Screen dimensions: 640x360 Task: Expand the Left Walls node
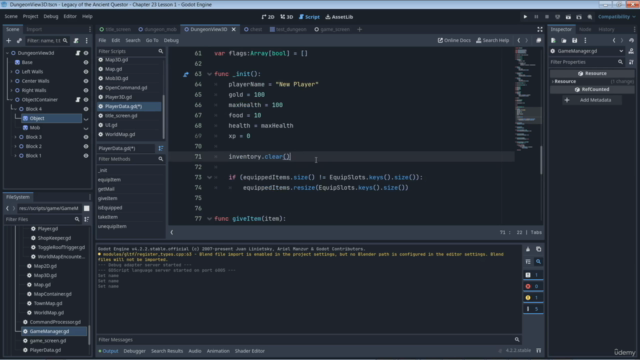(11, 72)
